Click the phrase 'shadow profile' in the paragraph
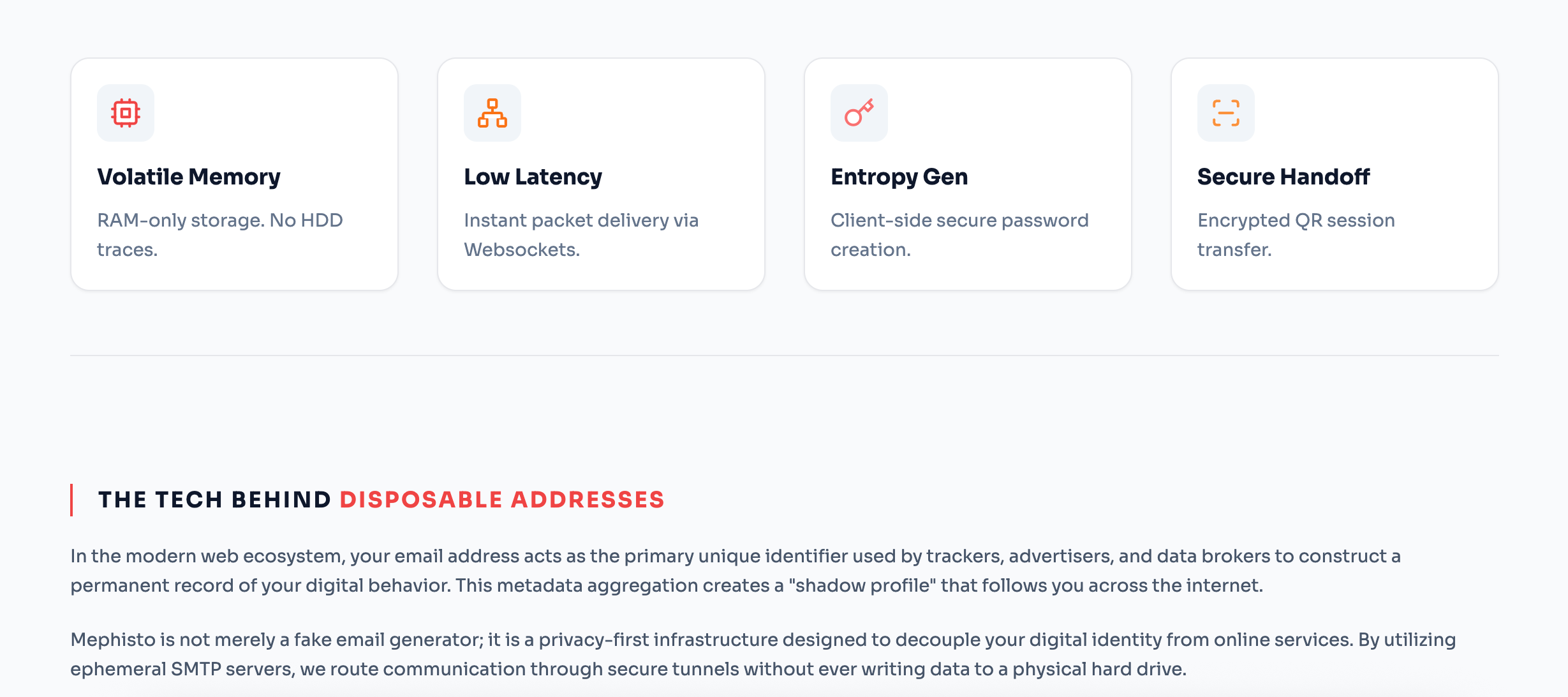 (862, 585)
